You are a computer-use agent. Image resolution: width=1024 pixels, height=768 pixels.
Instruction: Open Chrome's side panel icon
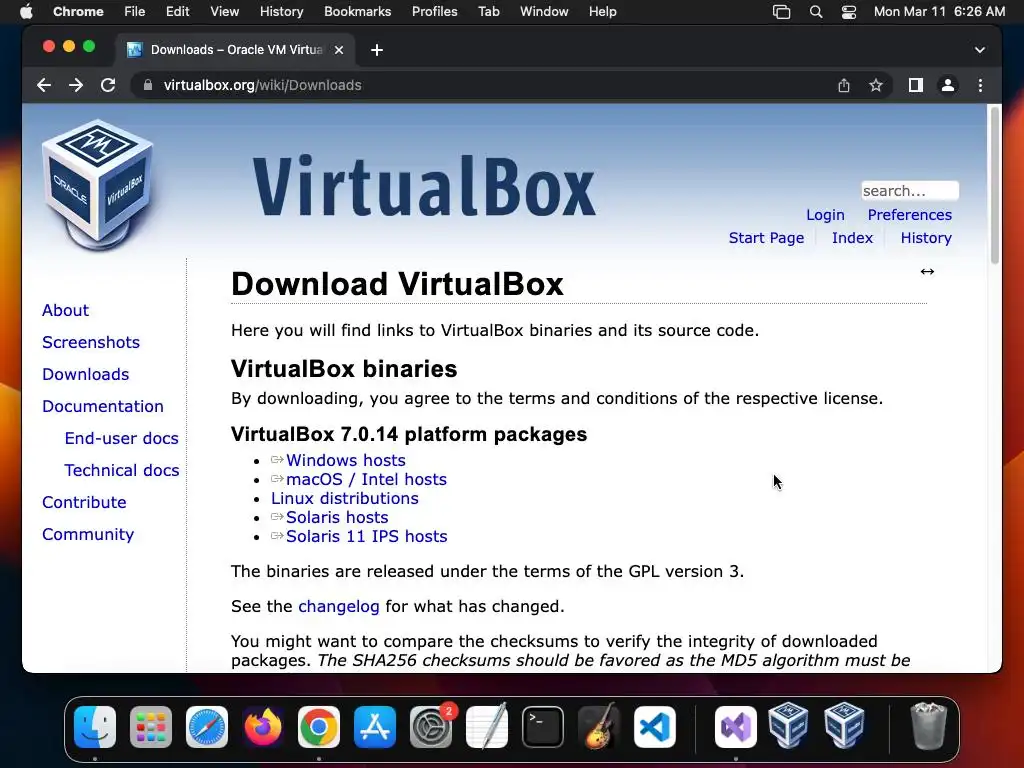tap(916, 85)
